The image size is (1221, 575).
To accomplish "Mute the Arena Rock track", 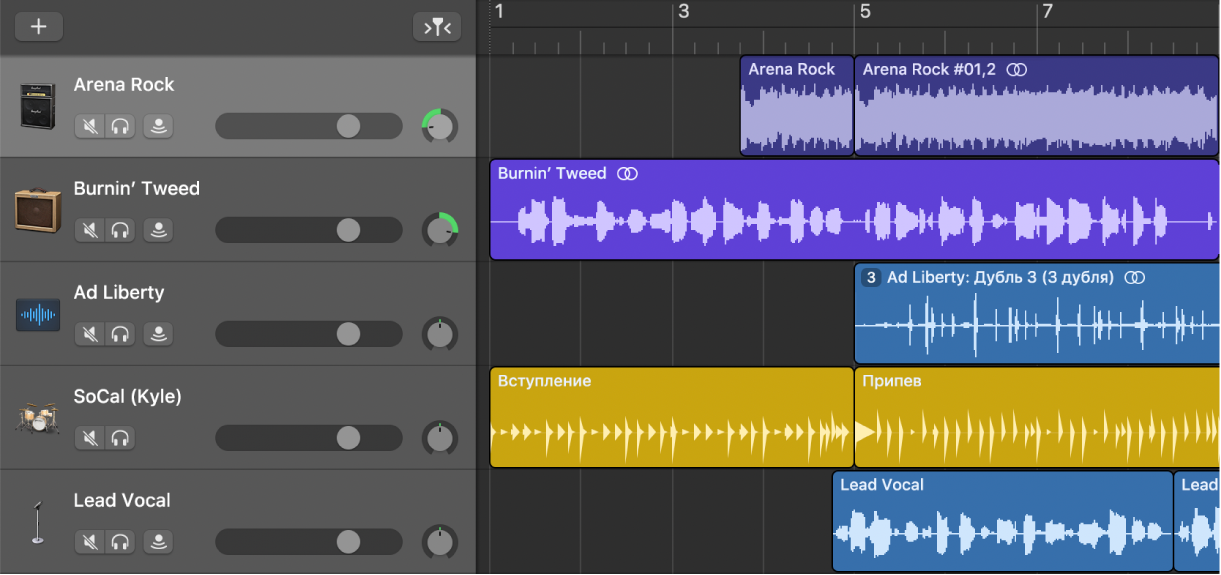I will (90, 126).
